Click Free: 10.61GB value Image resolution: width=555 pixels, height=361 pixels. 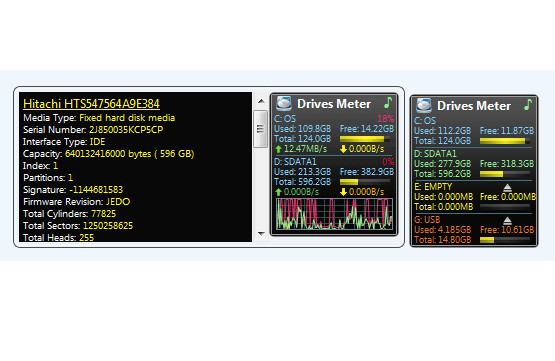507,230
